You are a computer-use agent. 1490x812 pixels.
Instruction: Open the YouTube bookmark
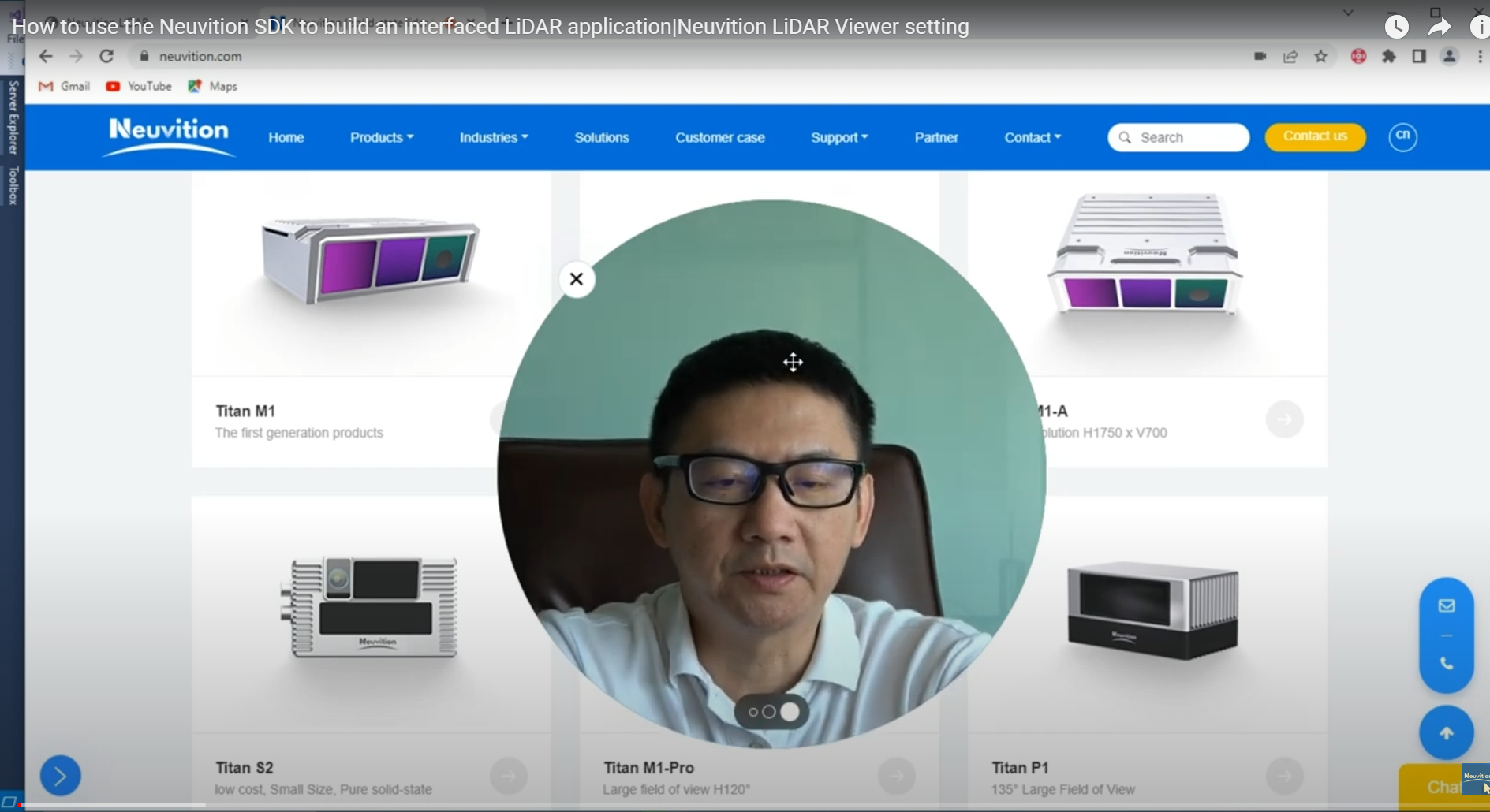139,86
